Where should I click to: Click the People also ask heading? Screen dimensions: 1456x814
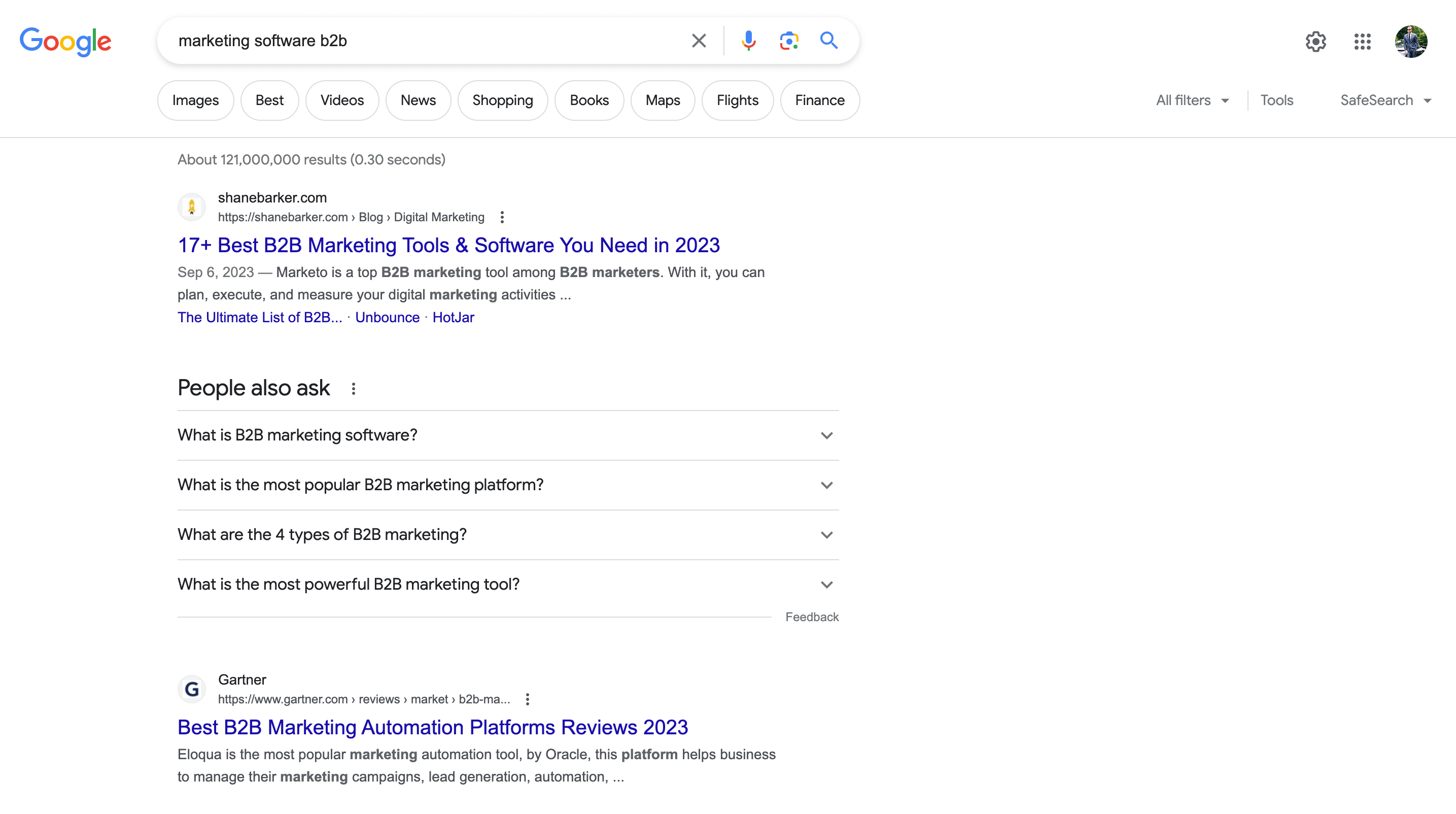click(x=253, y=388)
